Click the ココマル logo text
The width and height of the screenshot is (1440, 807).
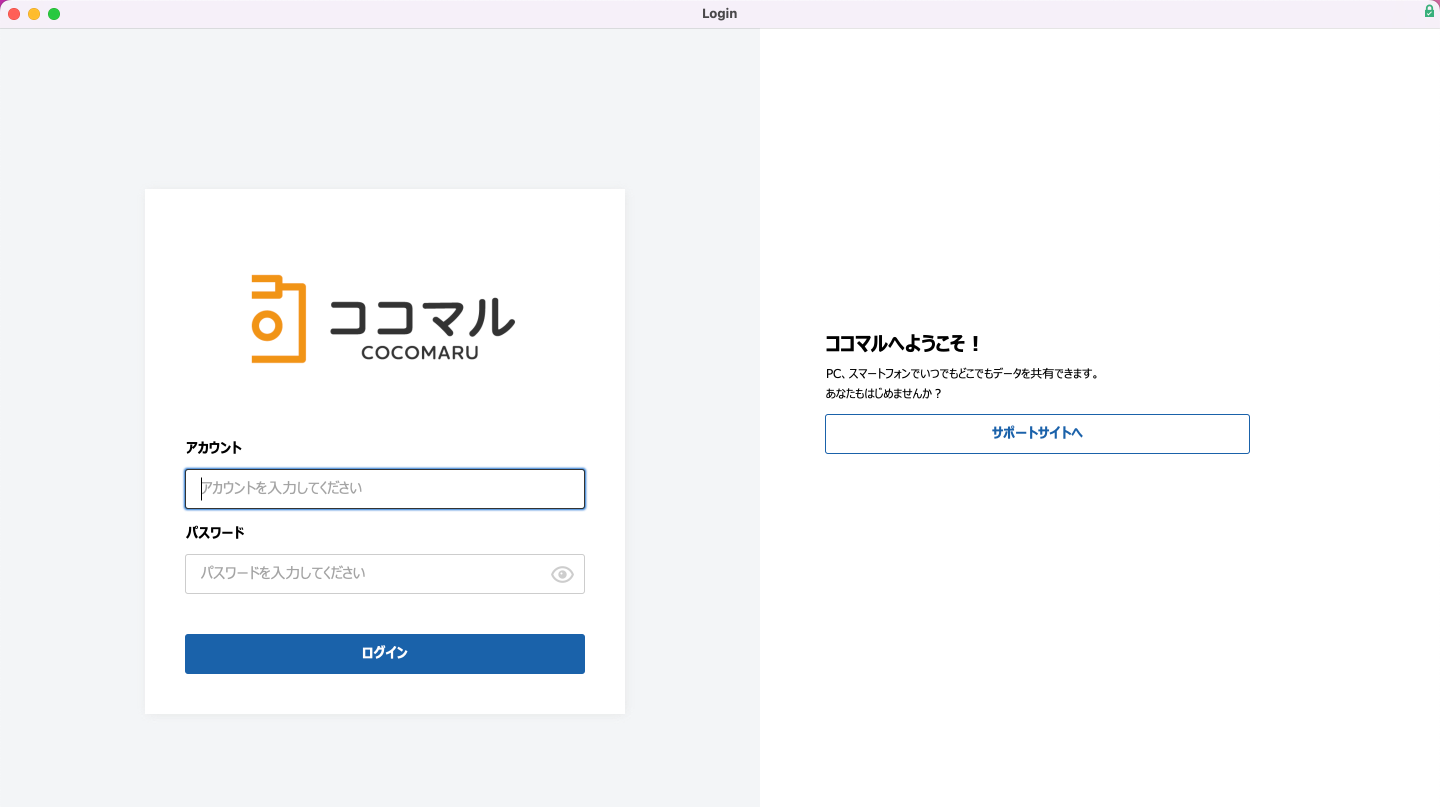(x=421, y=318)
